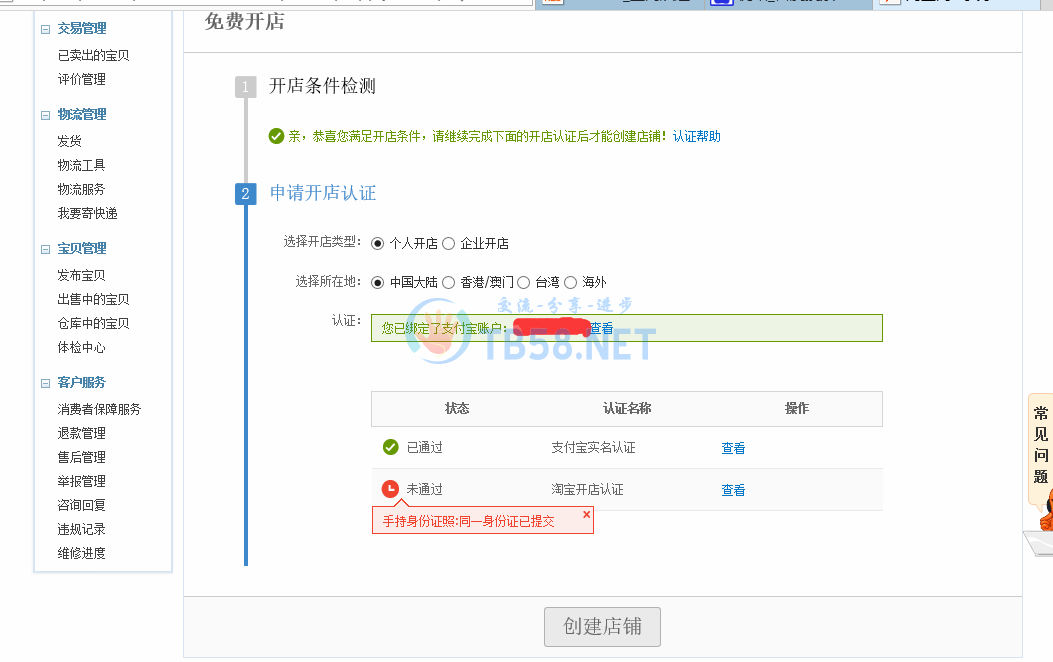Click the 淘宝开店认证 cell text

coord(587,490)
